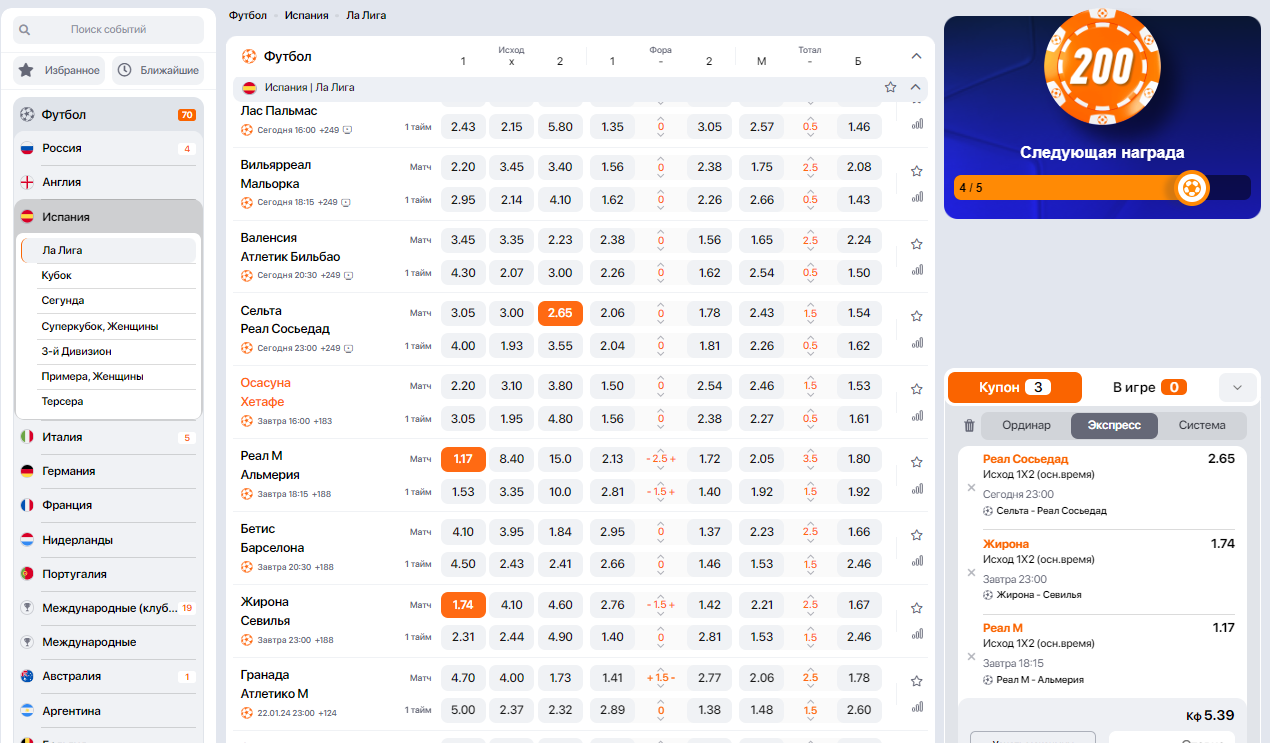1270x743 pixels.
Task: Star the Гранада – Атлетико М match
Action: pos(916,681)
